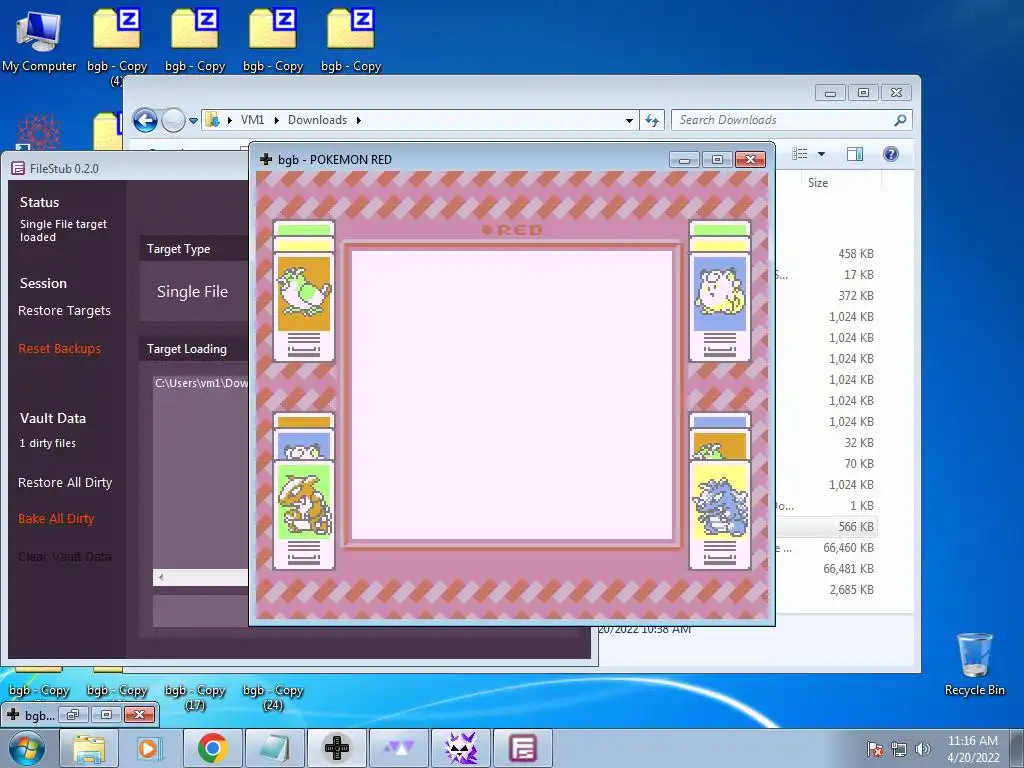
Task: Click the FileStub title bar icon
Action: (x=18, y=168)
